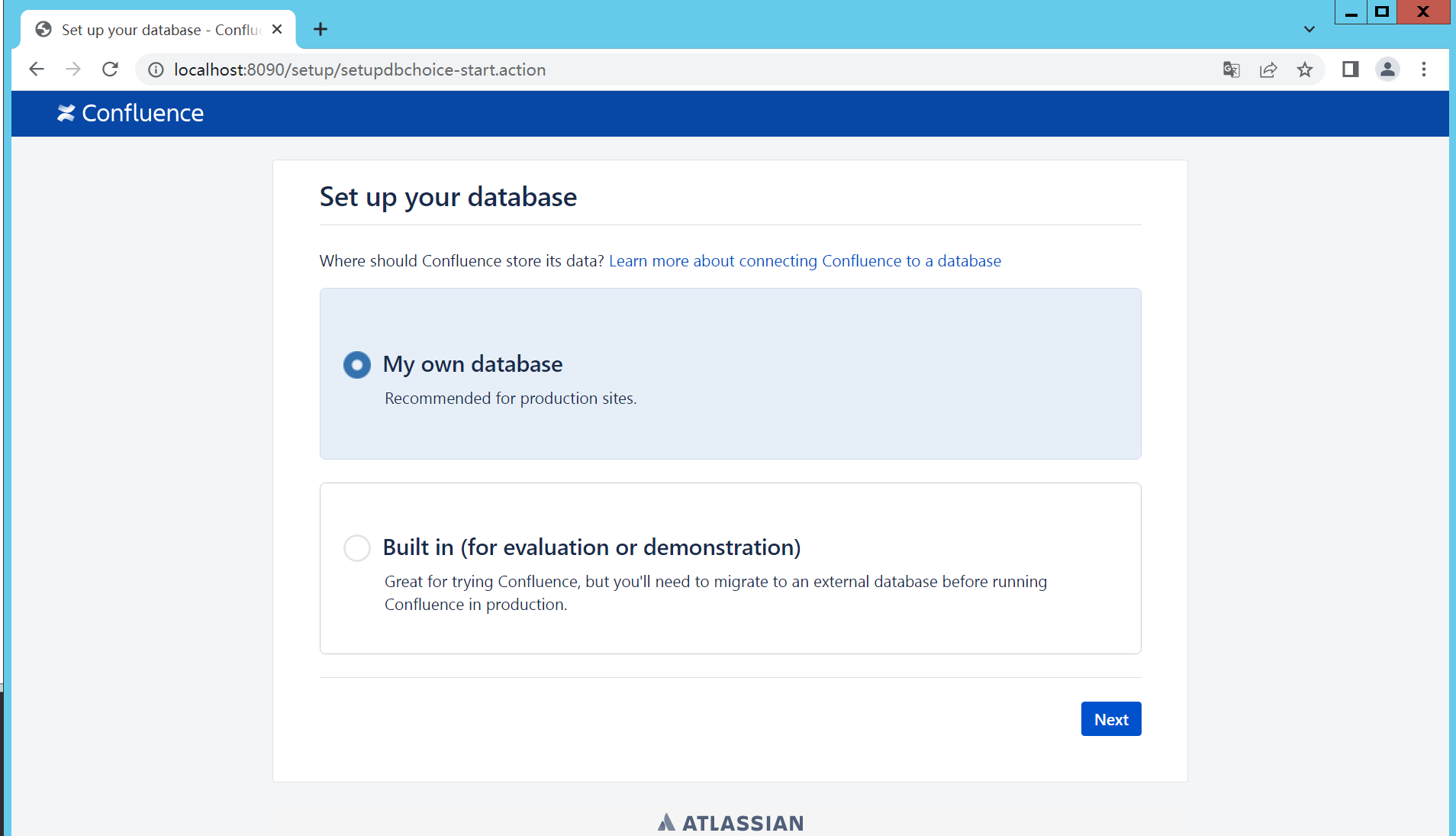Click 'Where should Confluence store its data?' text
The image size is (1456, 836).
point(462,261)
